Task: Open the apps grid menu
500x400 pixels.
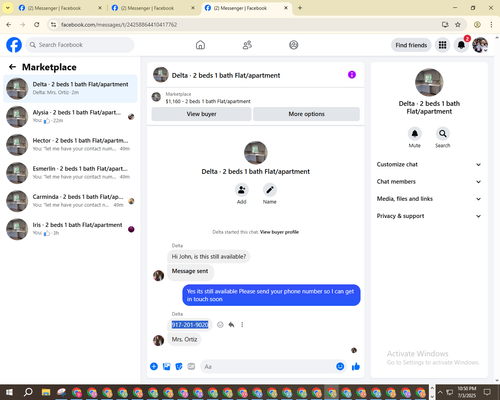Action: (442, 45)
